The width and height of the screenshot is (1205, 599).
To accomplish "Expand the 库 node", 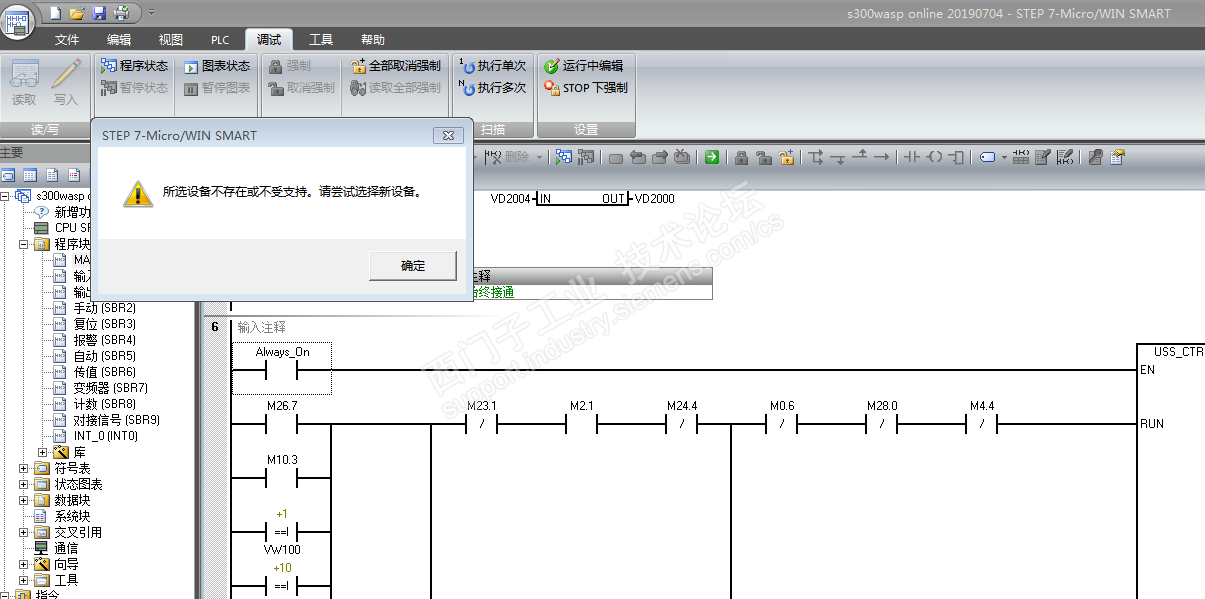I will [x=43, y=452].
